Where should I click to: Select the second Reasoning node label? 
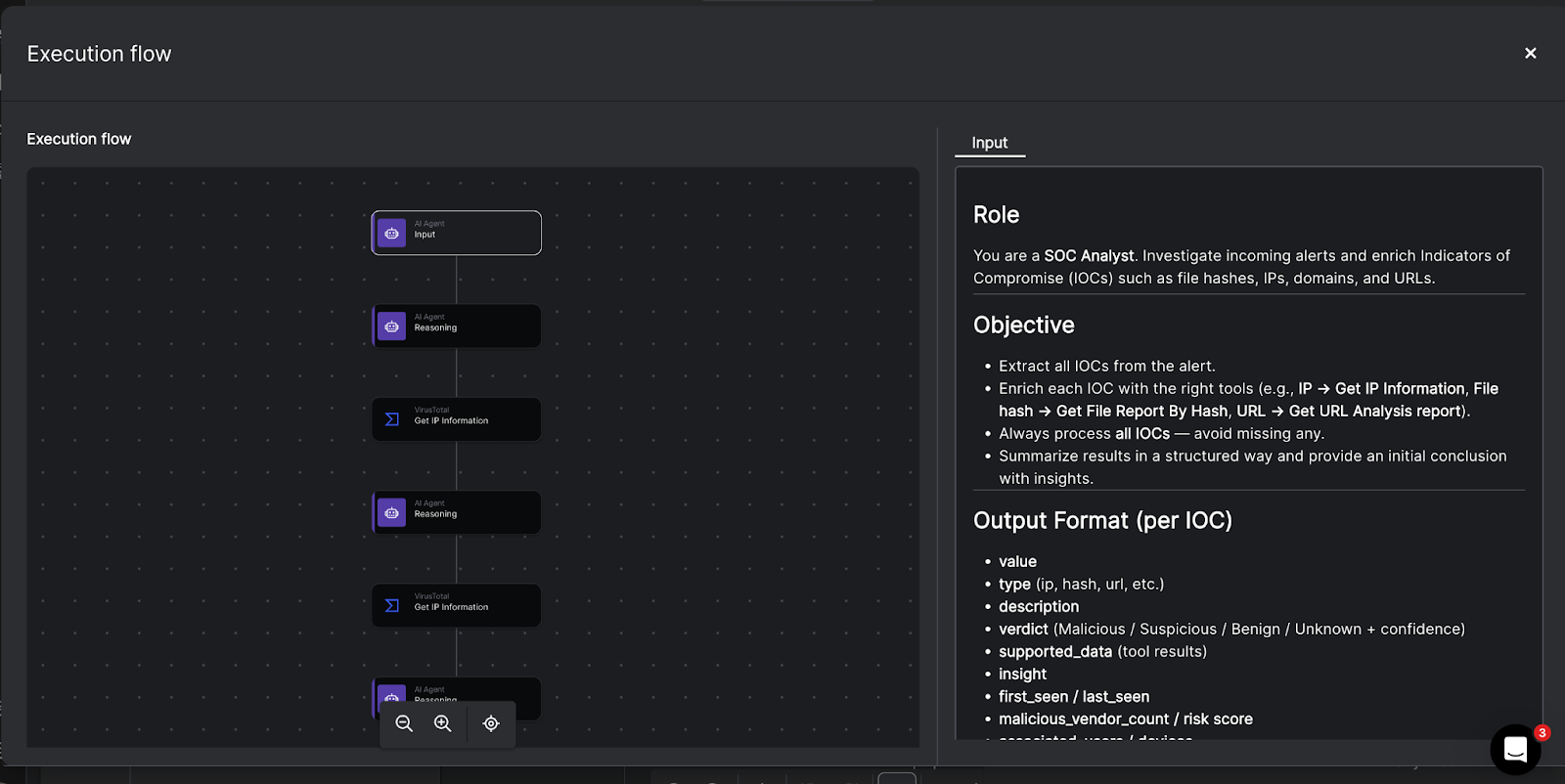point(435,514)
